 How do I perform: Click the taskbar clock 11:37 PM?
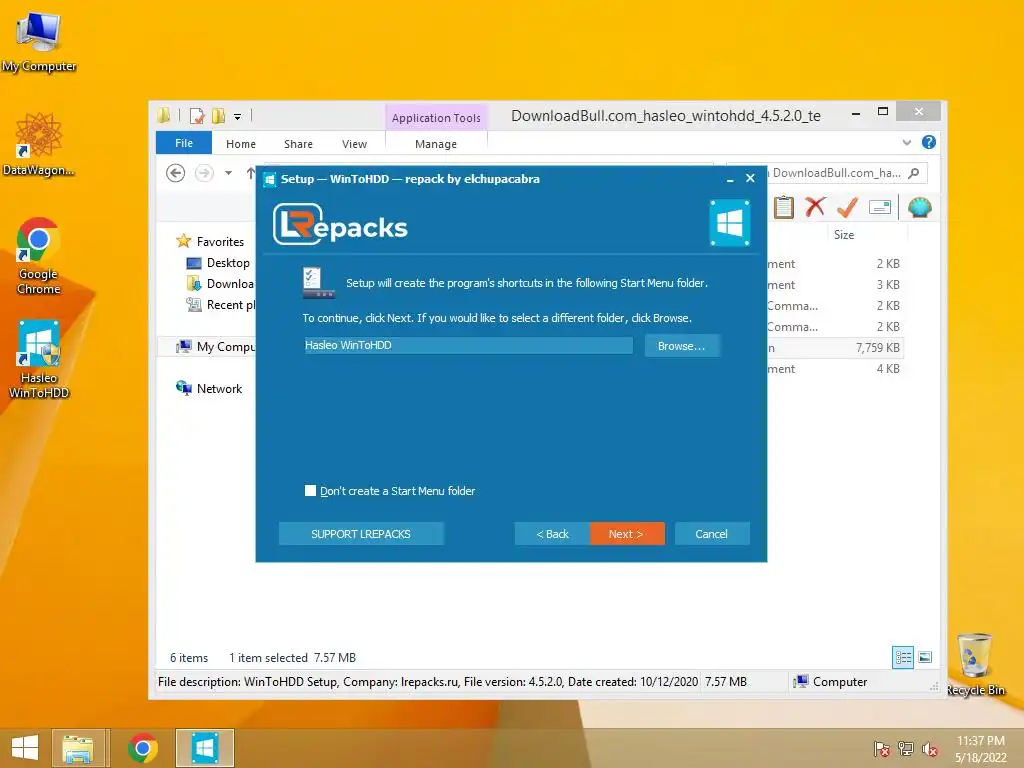pos(980,740)
